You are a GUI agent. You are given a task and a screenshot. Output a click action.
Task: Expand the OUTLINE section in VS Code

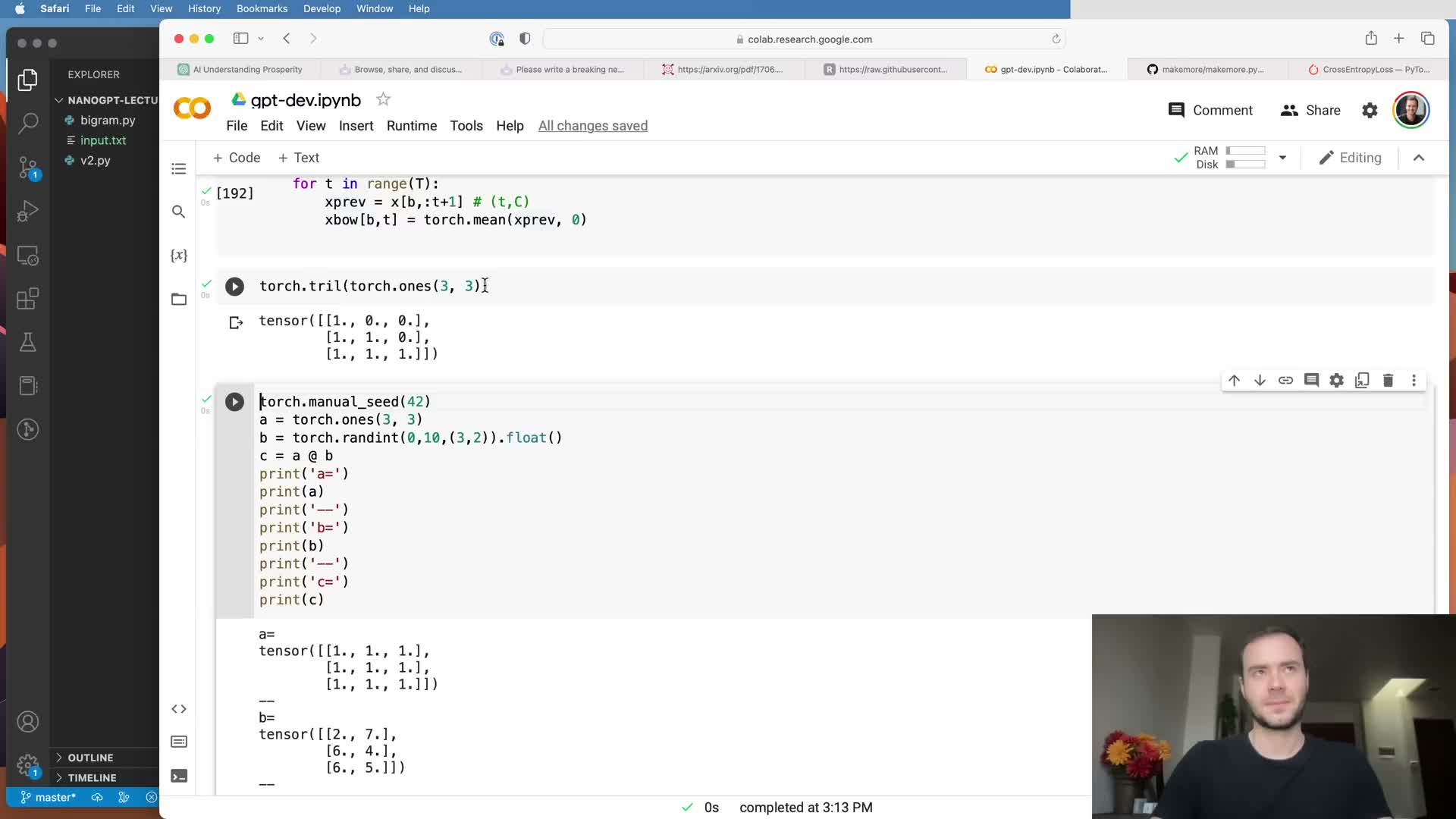point(90,758)
